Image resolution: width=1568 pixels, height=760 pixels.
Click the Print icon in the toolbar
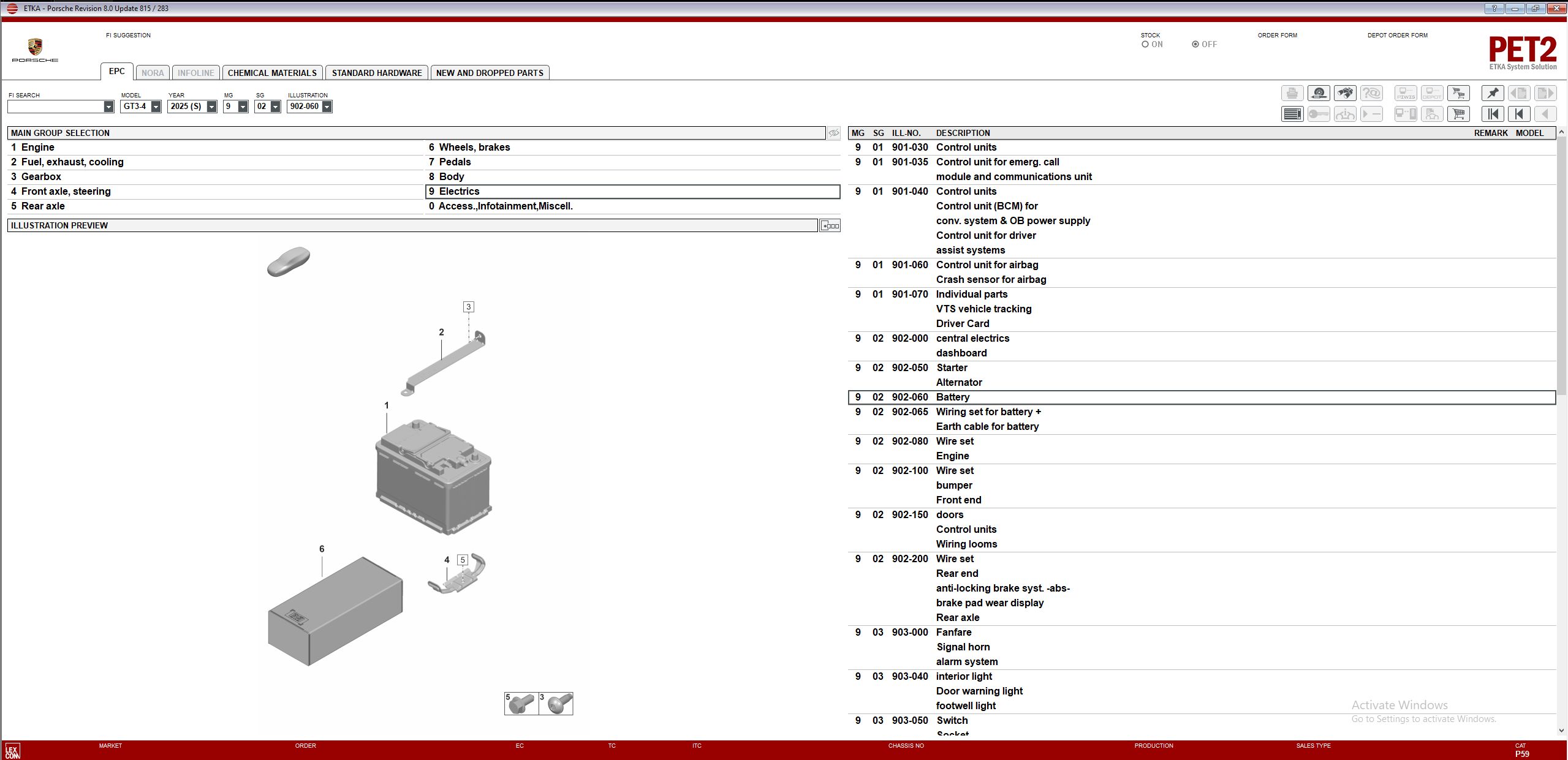tap(1292, 92)
